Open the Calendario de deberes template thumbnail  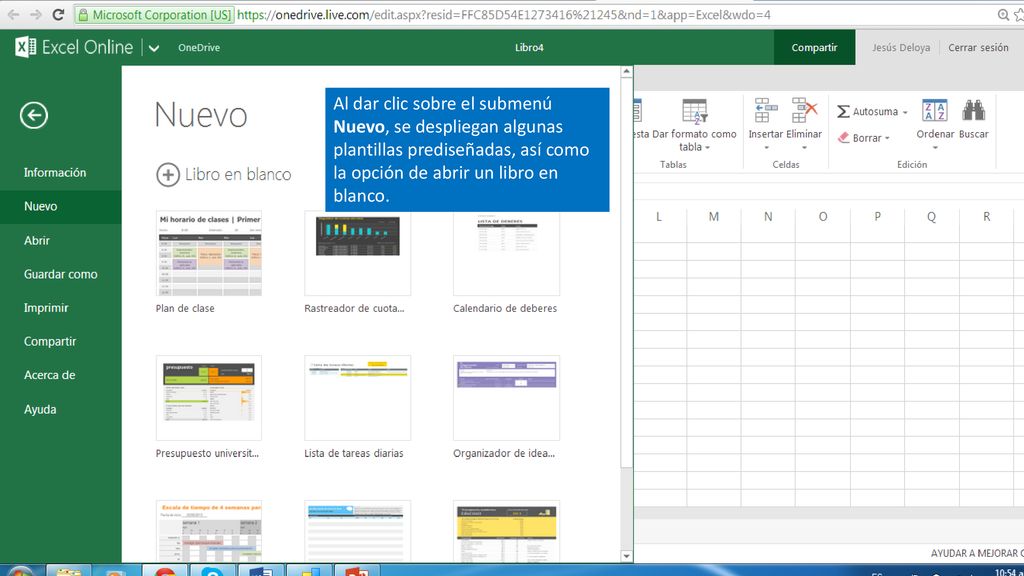click(x=506, y=253)
